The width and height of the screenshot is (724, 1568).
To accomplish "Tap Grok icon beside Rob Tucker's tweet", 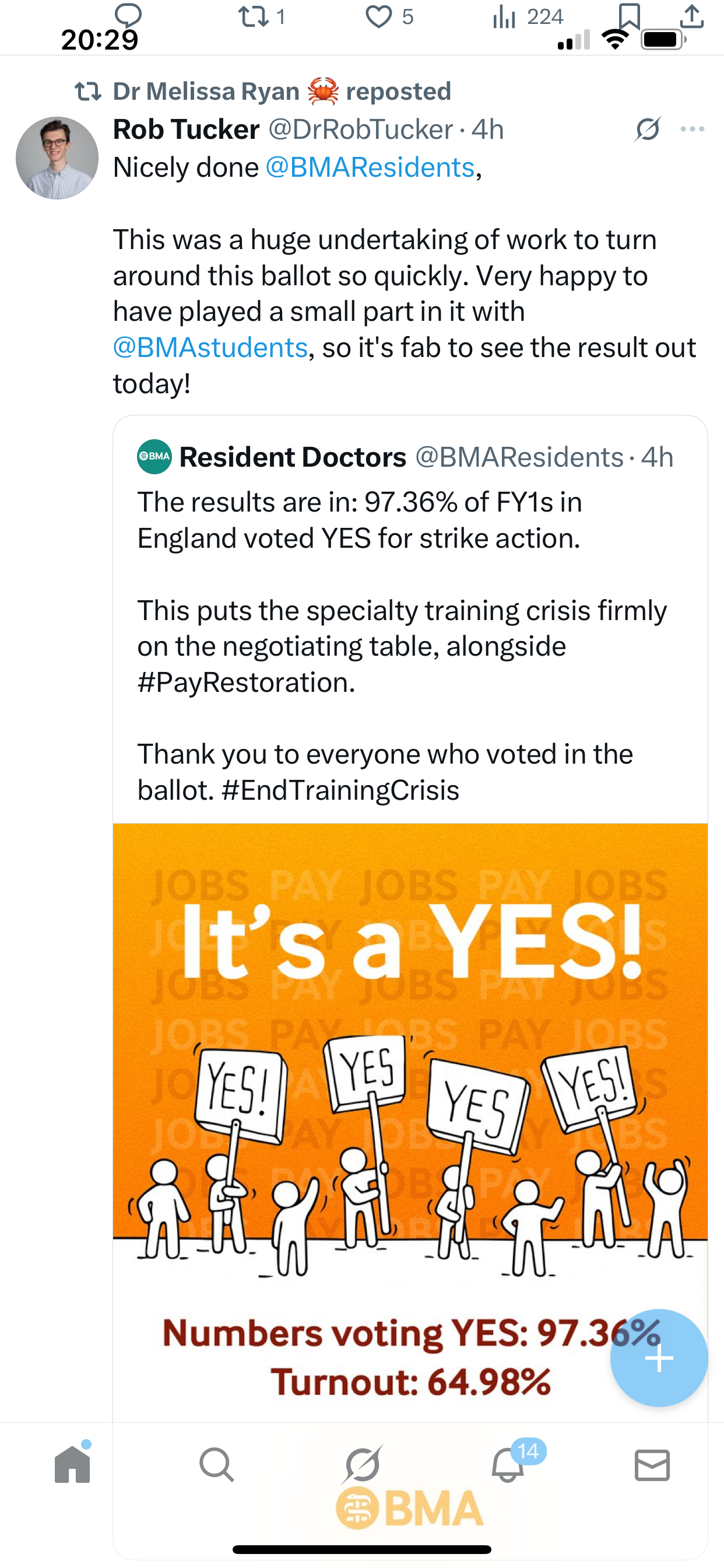I will point(647,129).
